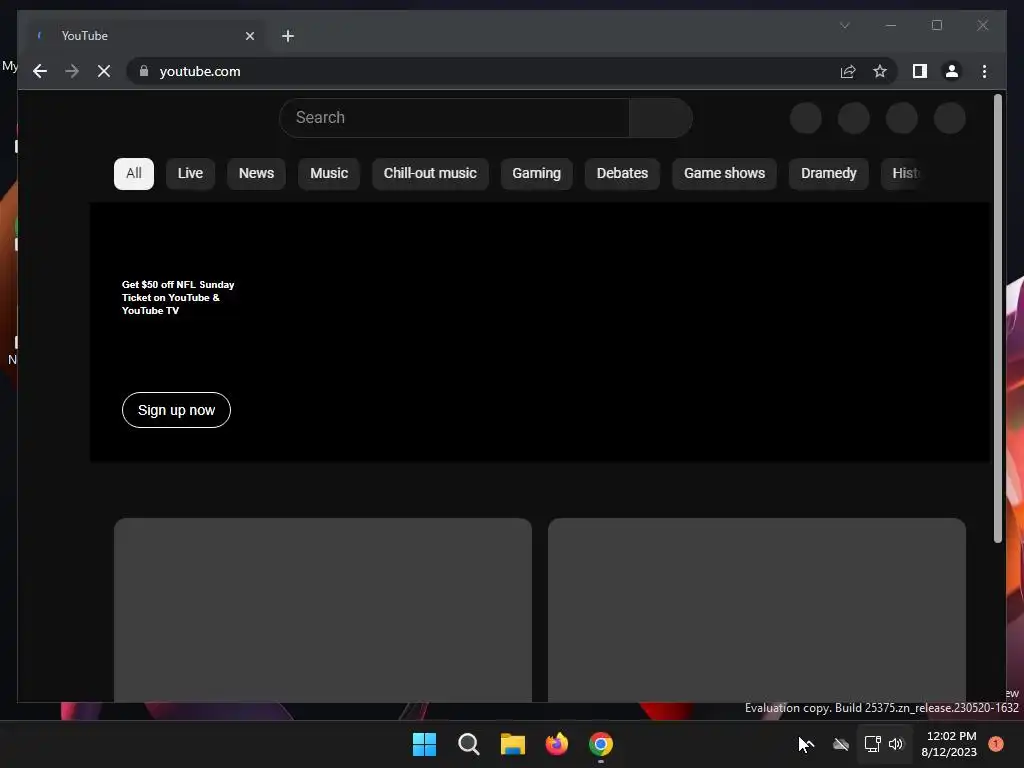Bookmark this tab with the star icon
Screen dimensions: 1024x768
point(880,71)
